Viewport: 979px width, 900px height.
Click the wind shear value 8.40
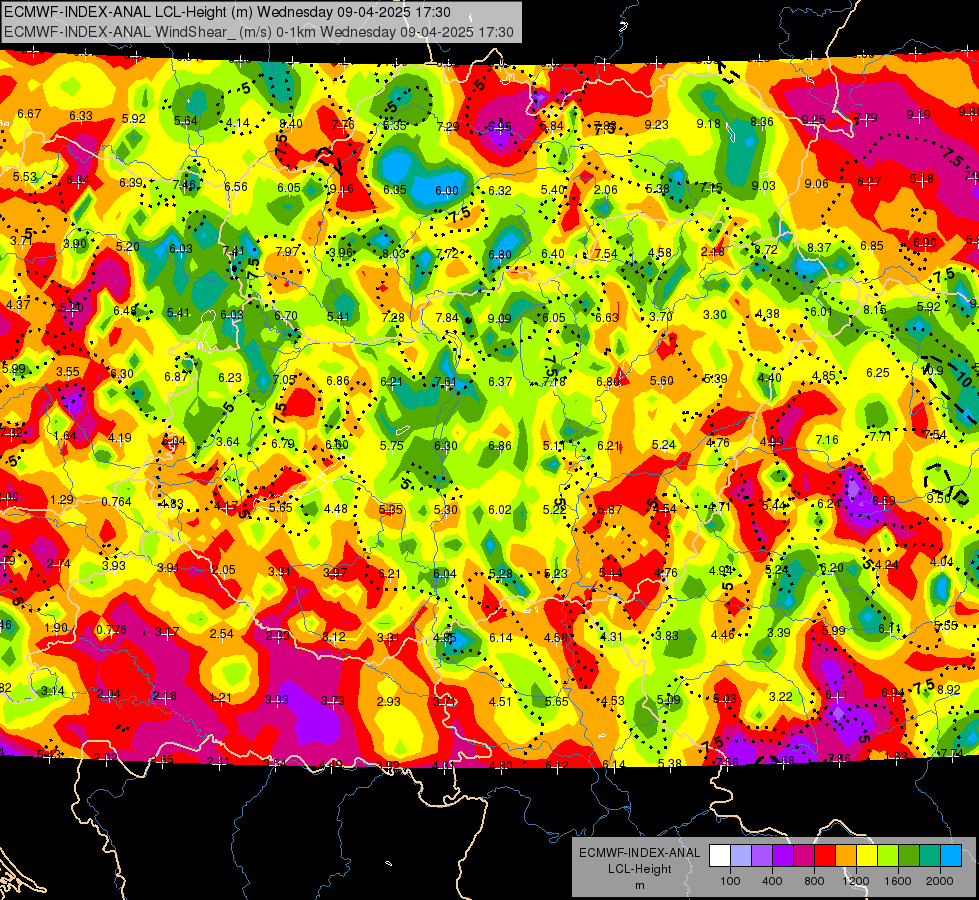(291, 124)
